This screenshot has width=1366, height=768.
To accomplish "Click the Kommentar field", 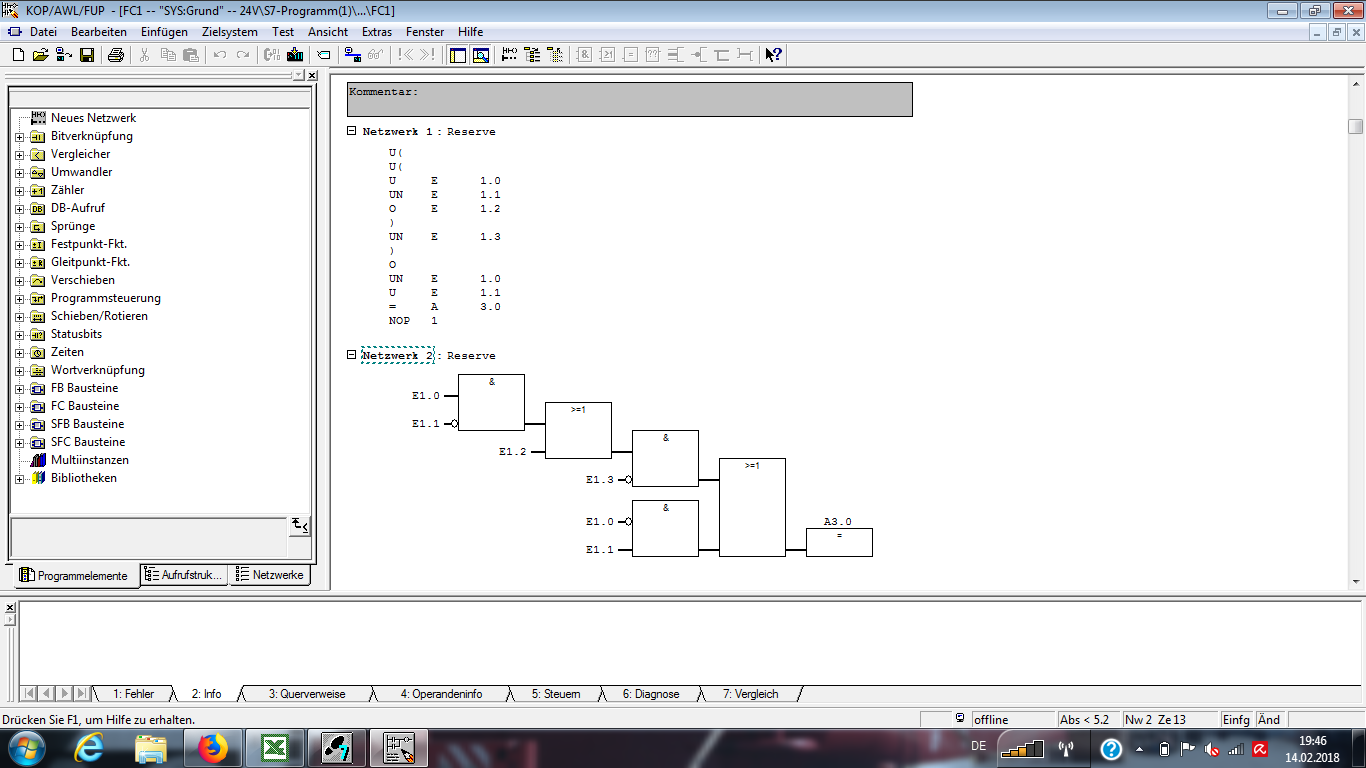I will click(629, 99).
